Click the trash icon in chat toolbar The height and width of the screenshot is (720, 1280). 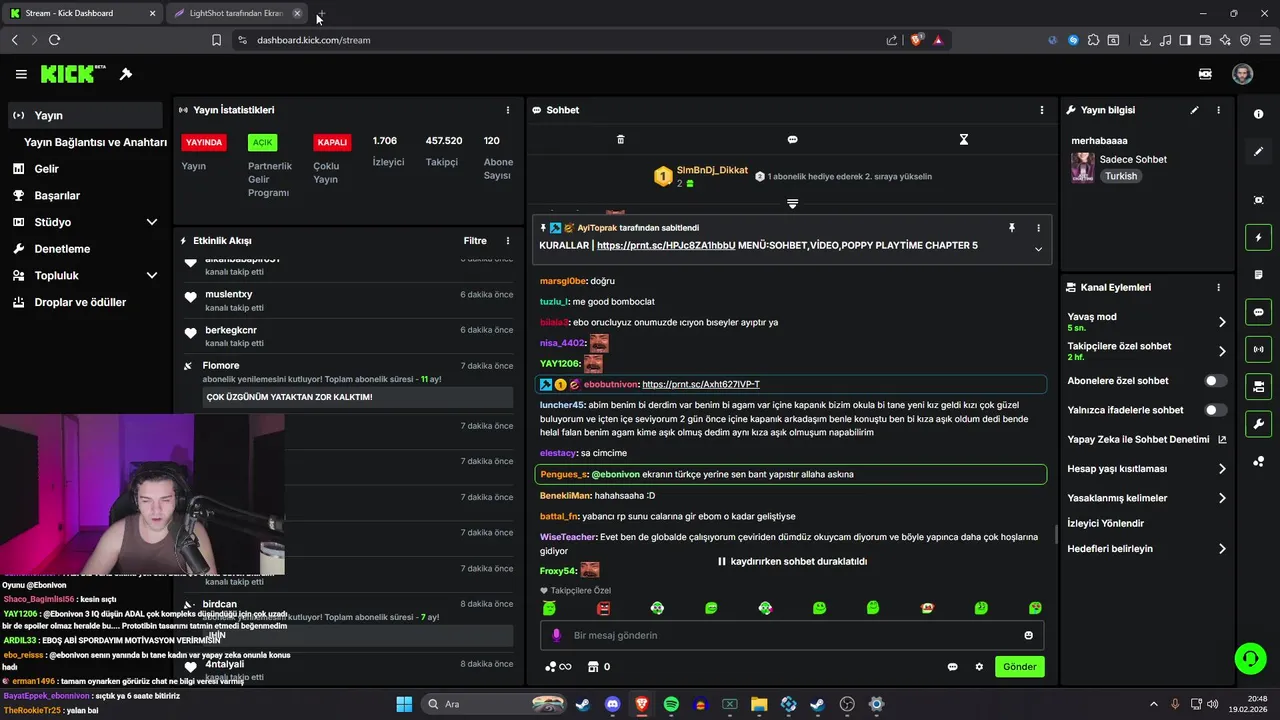tap(620, 140)
